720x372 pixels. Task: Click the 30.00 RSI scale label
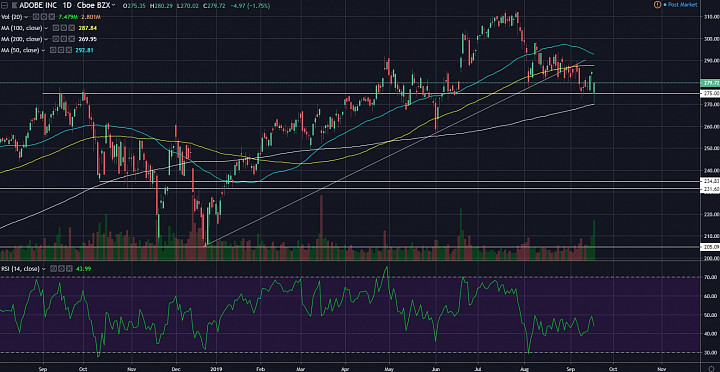(711, 352)
